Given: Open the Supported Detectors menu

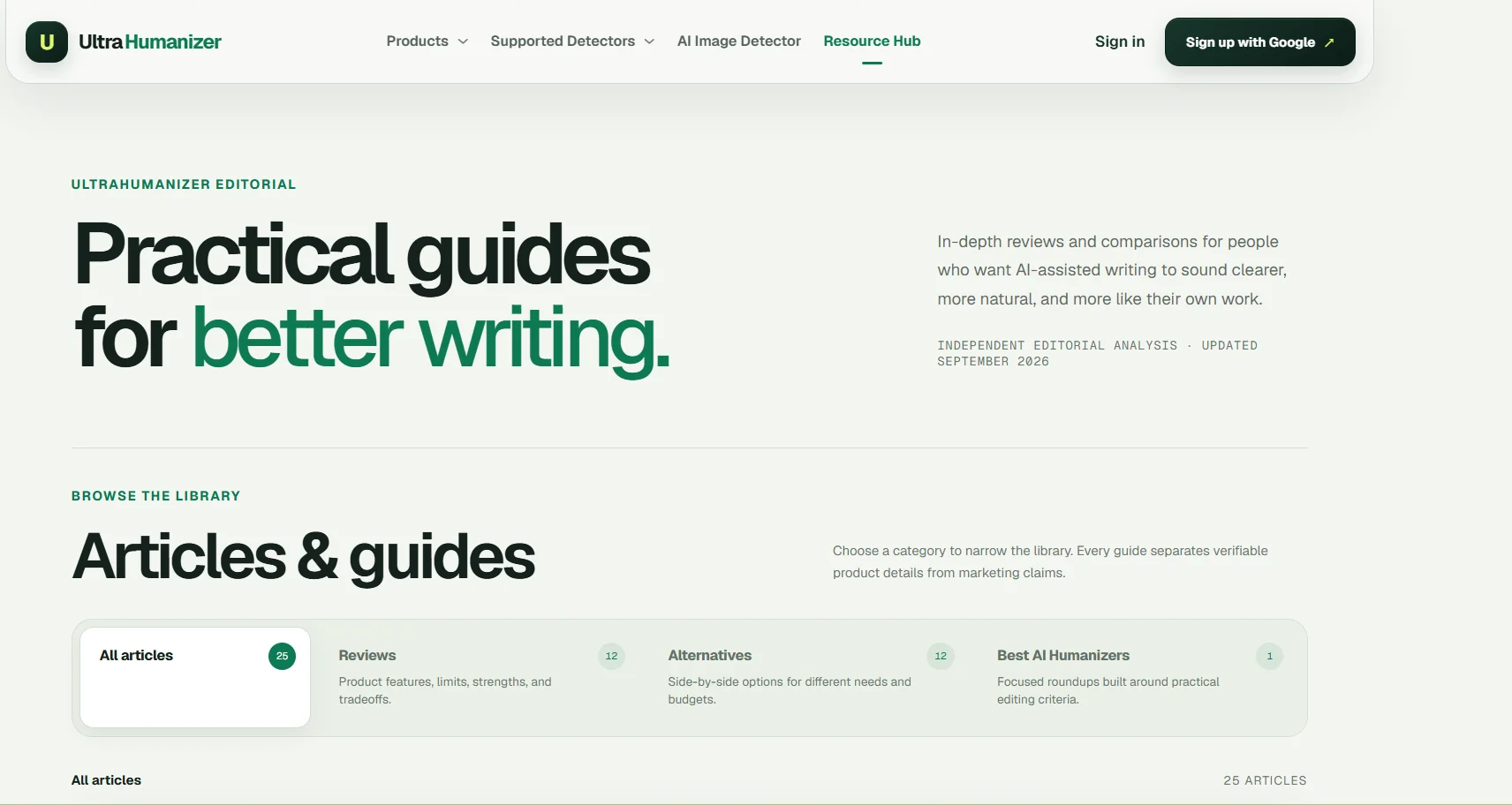Looking at the screenshot, I should 572,41.
